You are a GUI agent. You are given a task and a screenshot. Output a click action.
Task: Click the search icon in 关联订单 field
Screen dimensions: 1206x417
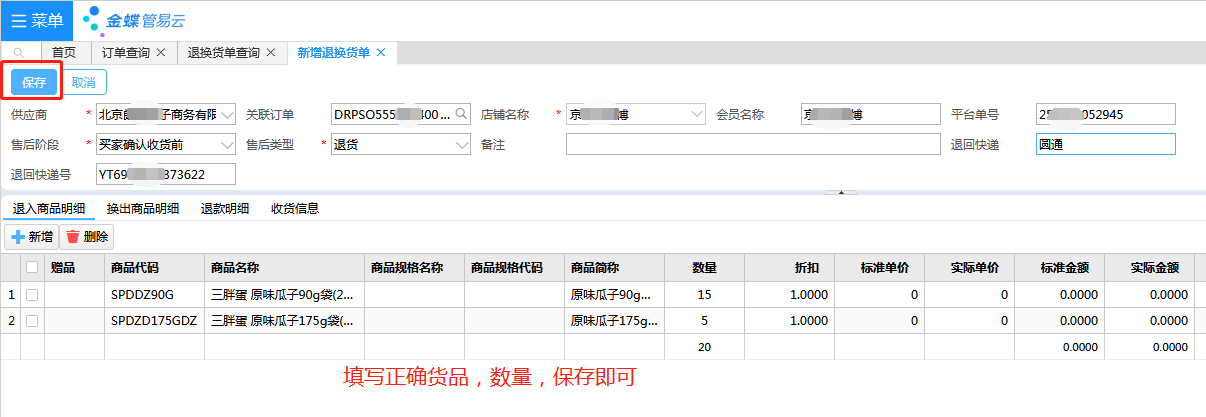[461, 115]
